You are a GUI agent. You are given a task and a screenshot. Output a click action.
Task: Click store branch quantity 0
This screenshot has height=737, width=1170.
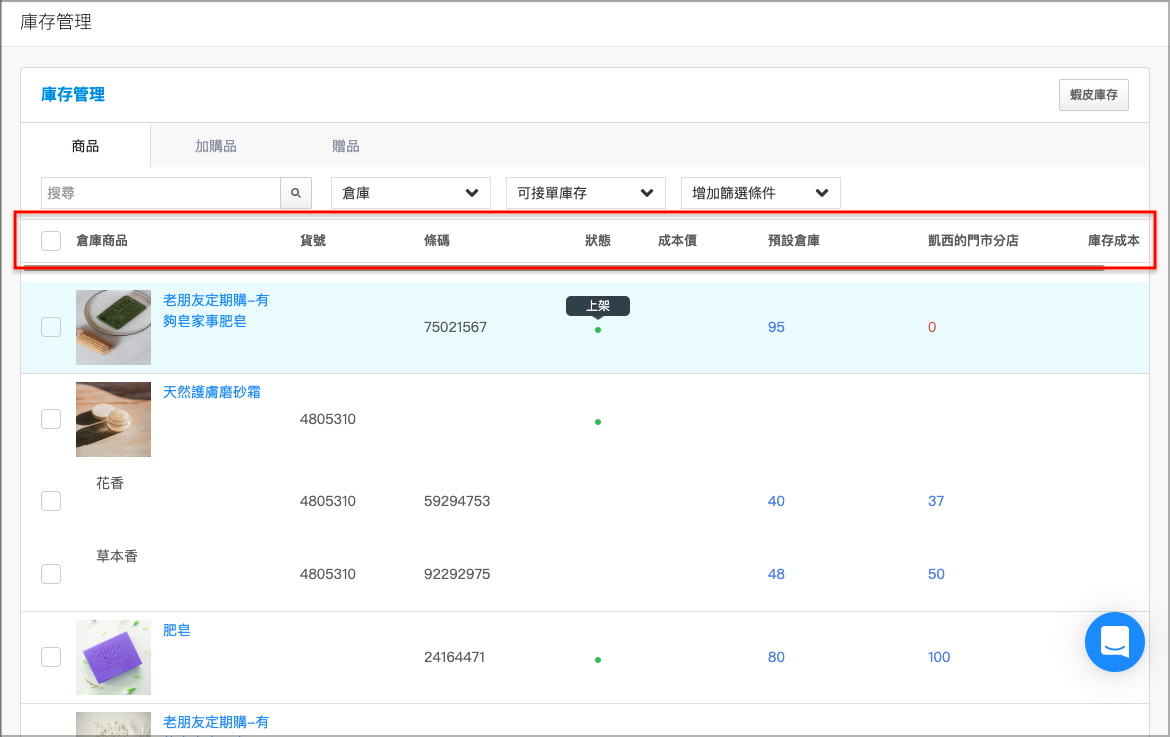click(932, 327)
